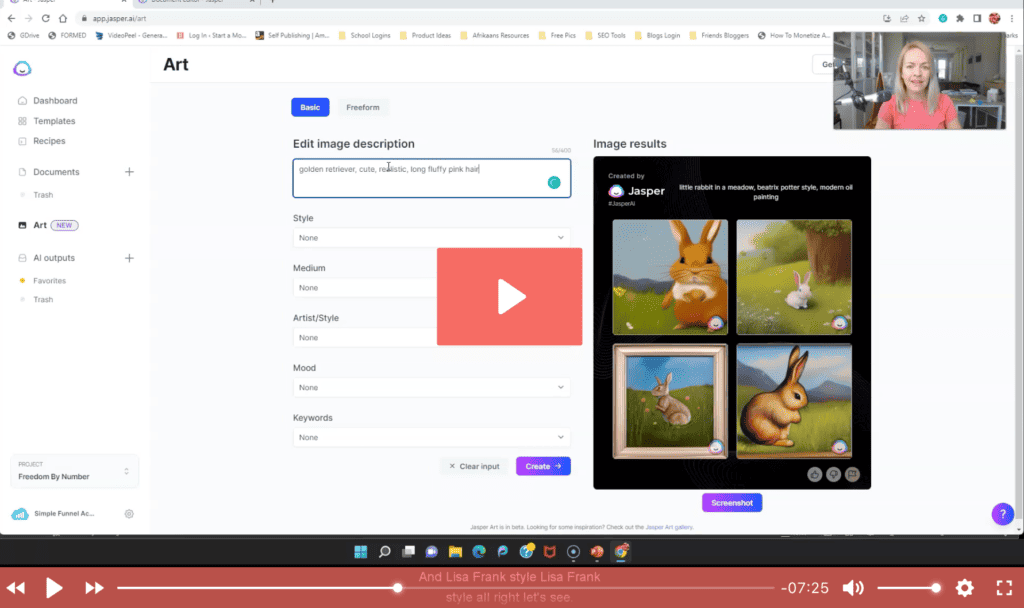Click the video progress bar handle
The height and width of the screenshot is (608, 1024).
click(397, 588)
